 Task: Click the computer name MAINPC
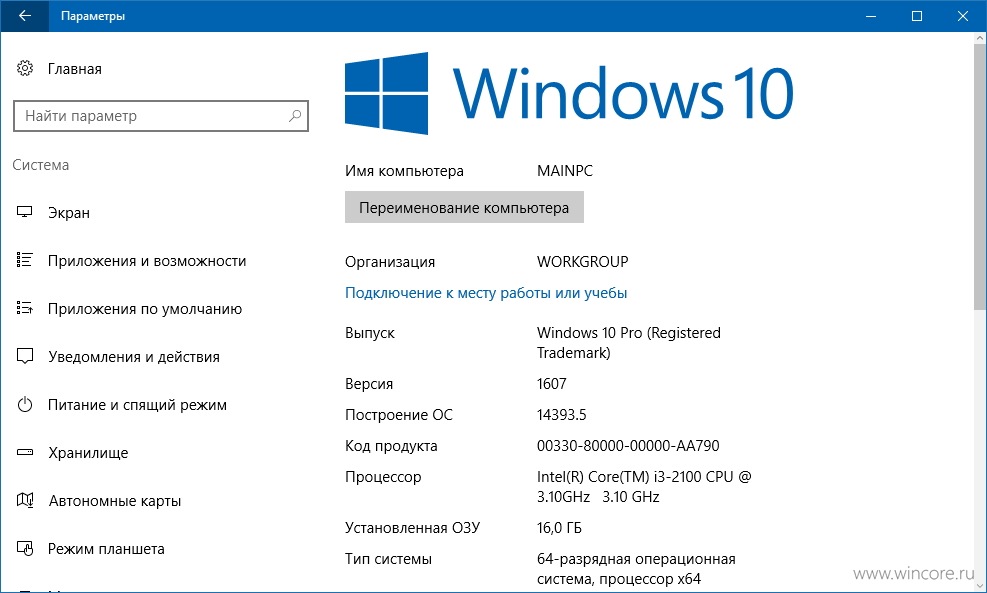pos(565,171)
